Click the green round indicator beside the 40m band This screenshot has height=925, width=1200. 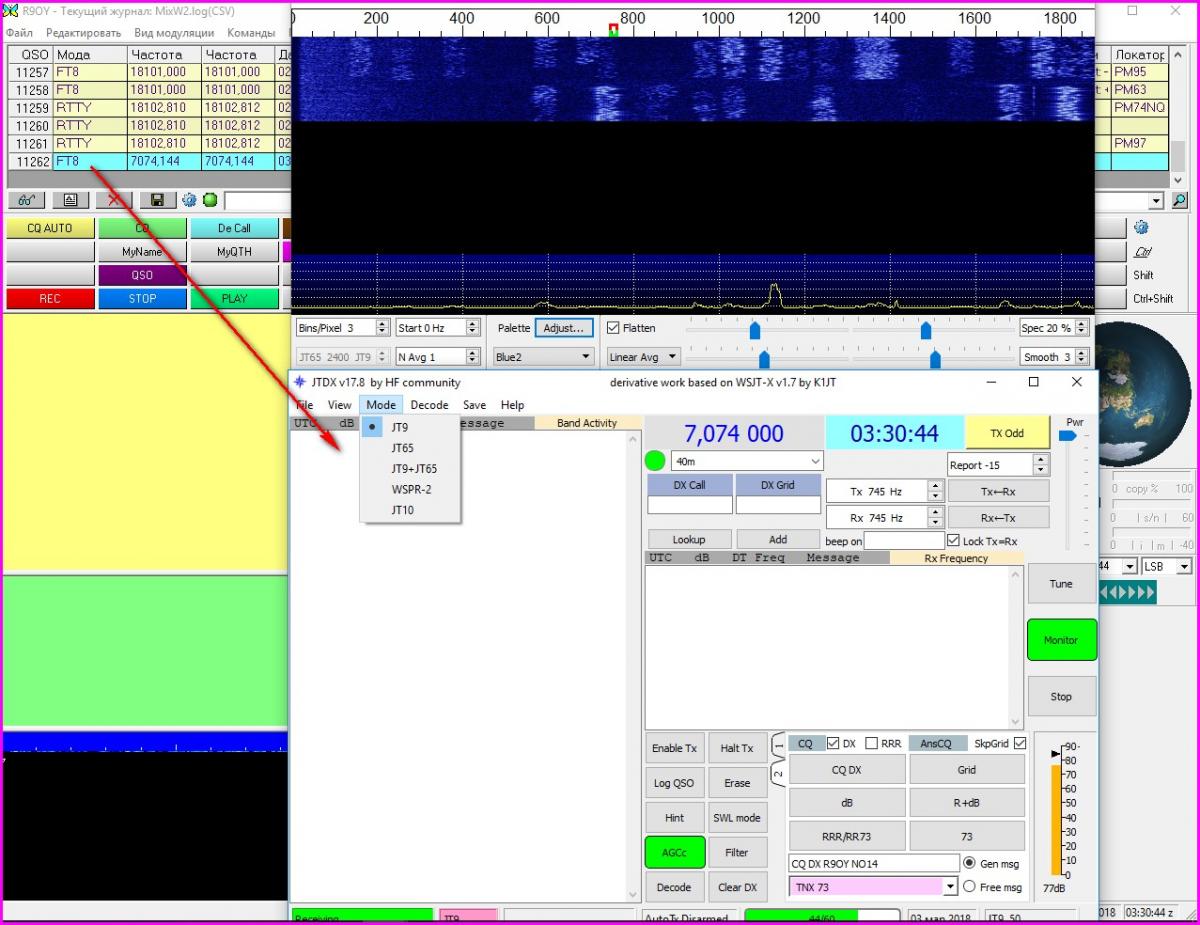click(655, 462)
